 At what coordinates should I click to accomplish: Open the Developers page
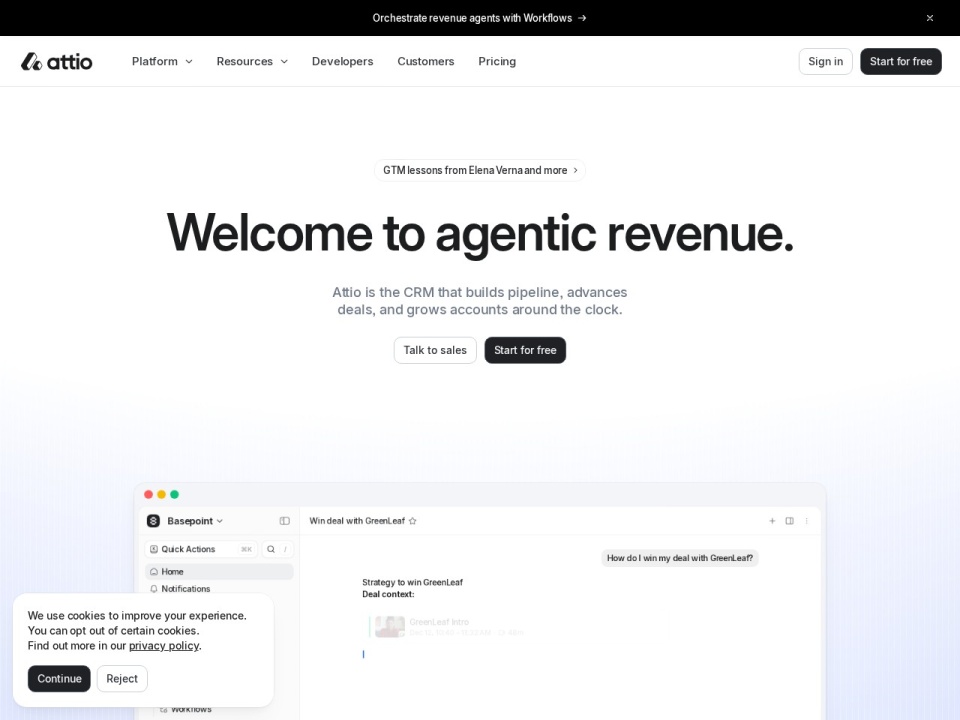(342, 61)
